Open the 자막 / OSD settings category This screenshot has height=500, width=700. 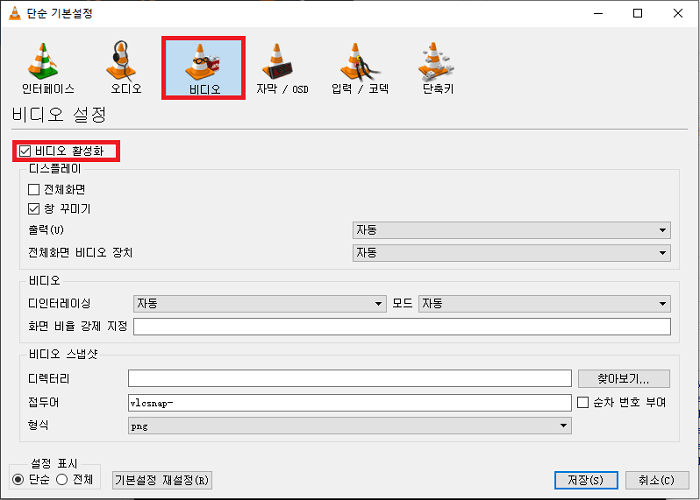click(282, 68)
